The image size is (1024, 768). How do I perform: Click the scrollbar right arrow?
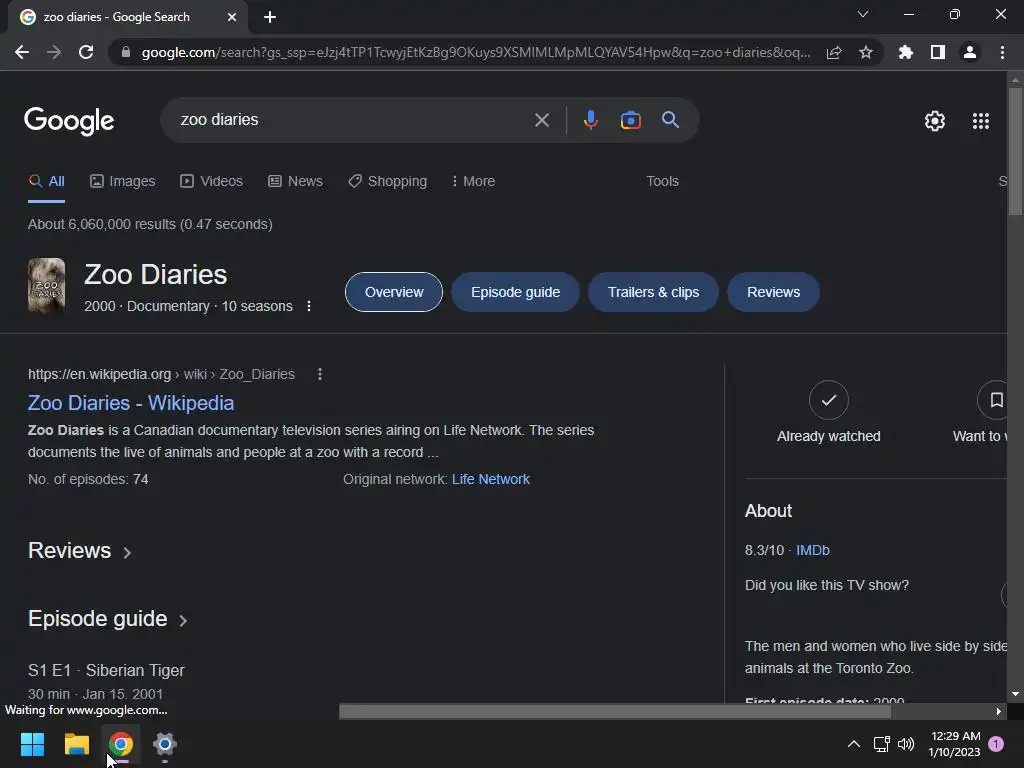(999, 711)
